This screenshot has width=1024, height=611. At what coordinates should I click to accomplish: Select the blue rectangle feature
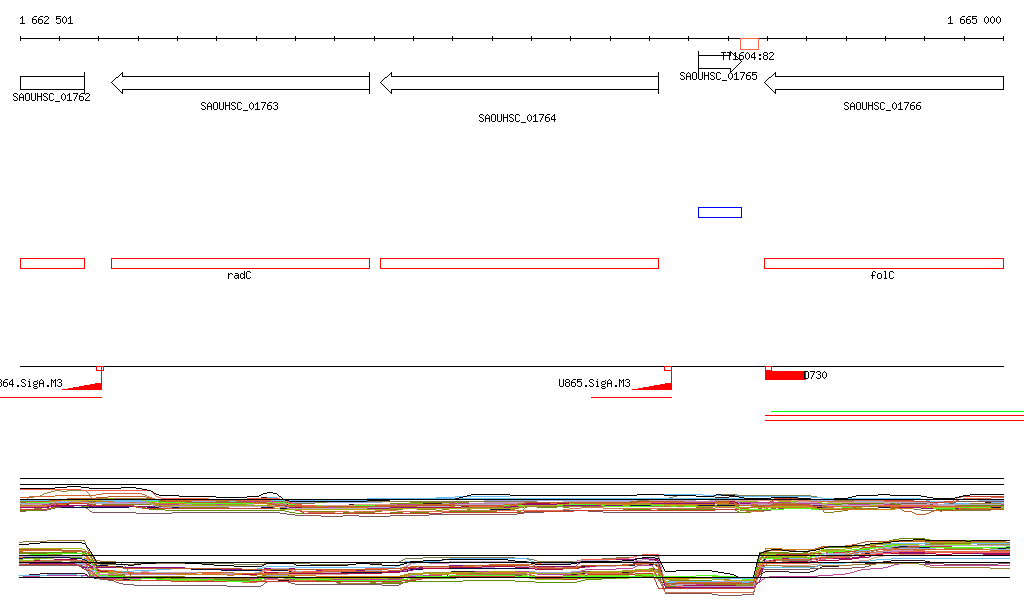(x=719, y=212)
